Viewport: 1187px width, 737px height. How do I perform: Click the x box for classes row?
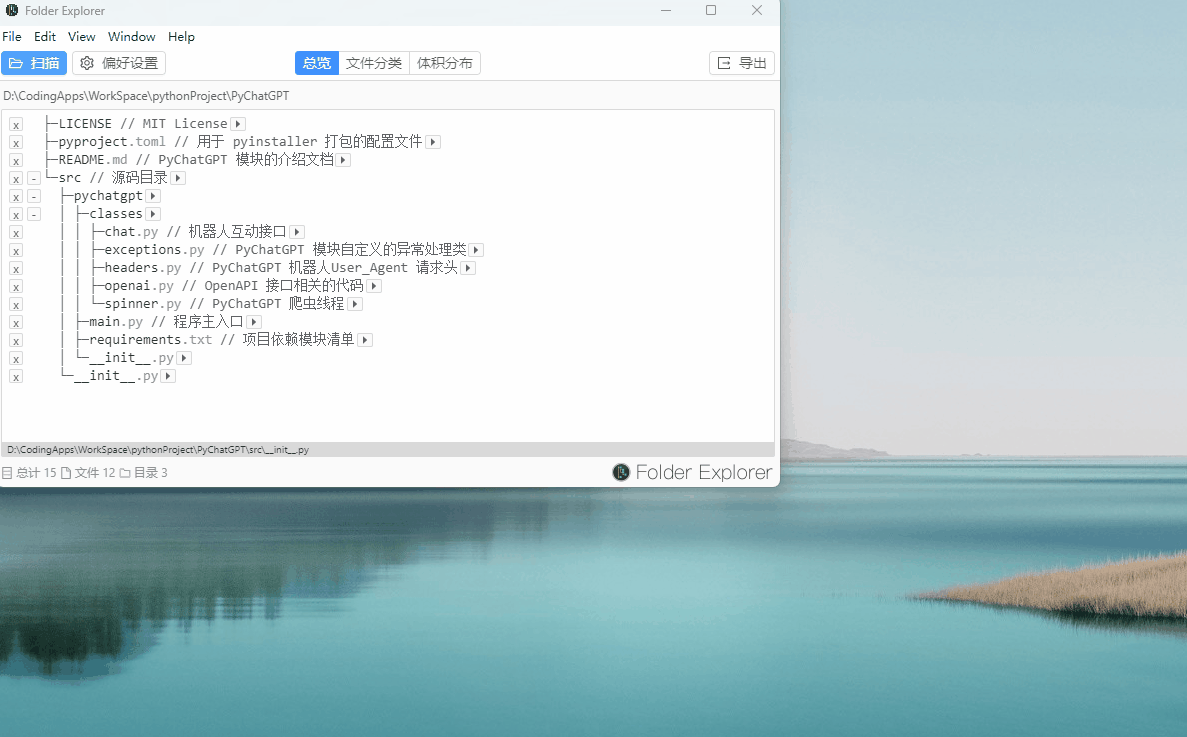[16, 215]
